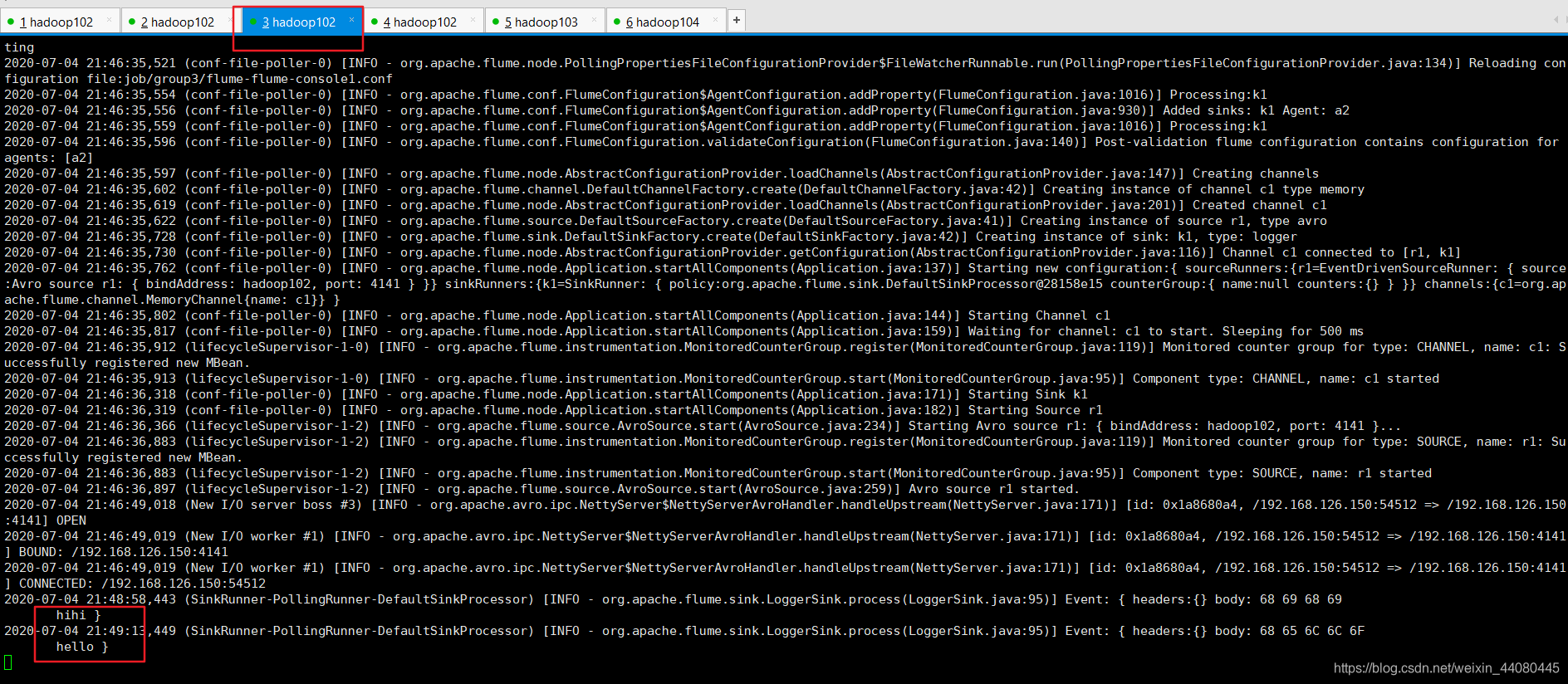Click 'Component type: SOURCE, name: r1 started'
The image size is (1568, 684).
(x=1282, y=473)
